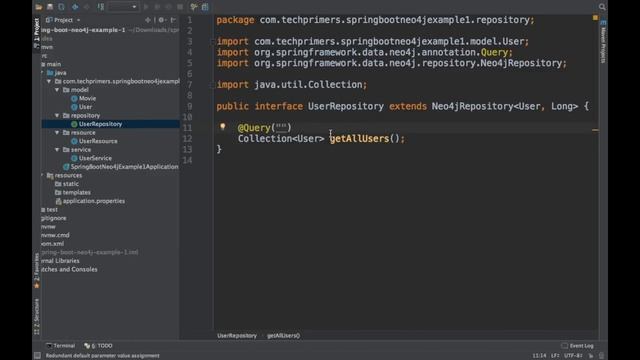This screenshot has height=360, width=640.
Task: Open the 2: Favorites tool window tab
Action: click(37, 270)
